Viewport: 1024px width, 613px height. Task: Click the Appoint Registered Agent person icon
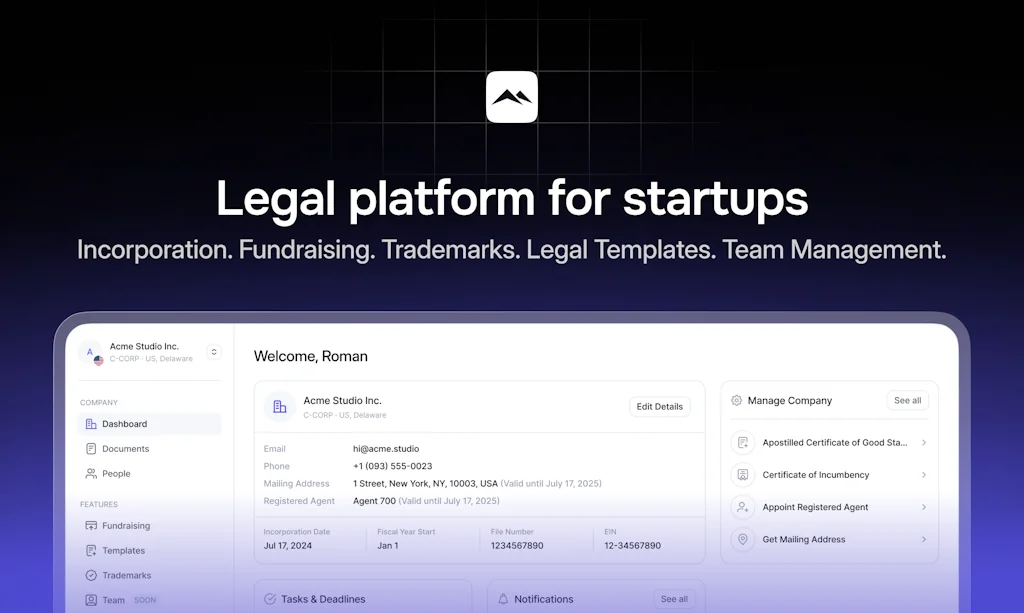(743, 507)
